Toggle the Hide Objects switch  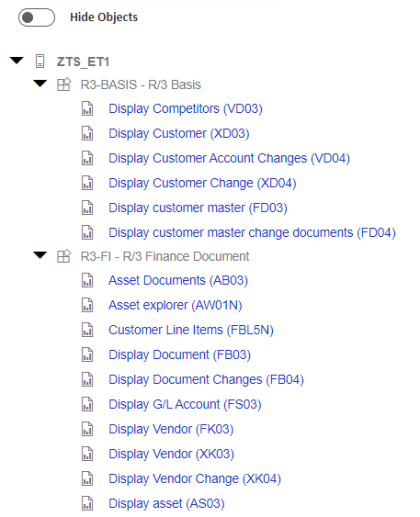[x=36, y=17]
